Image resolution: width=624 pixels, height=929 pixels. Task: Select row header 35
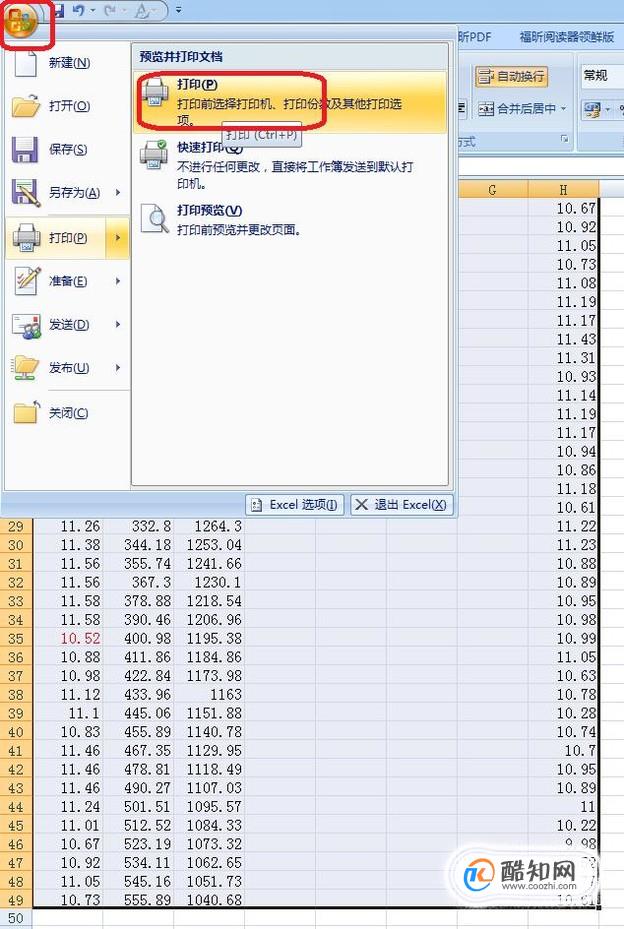tap(16, 638)
